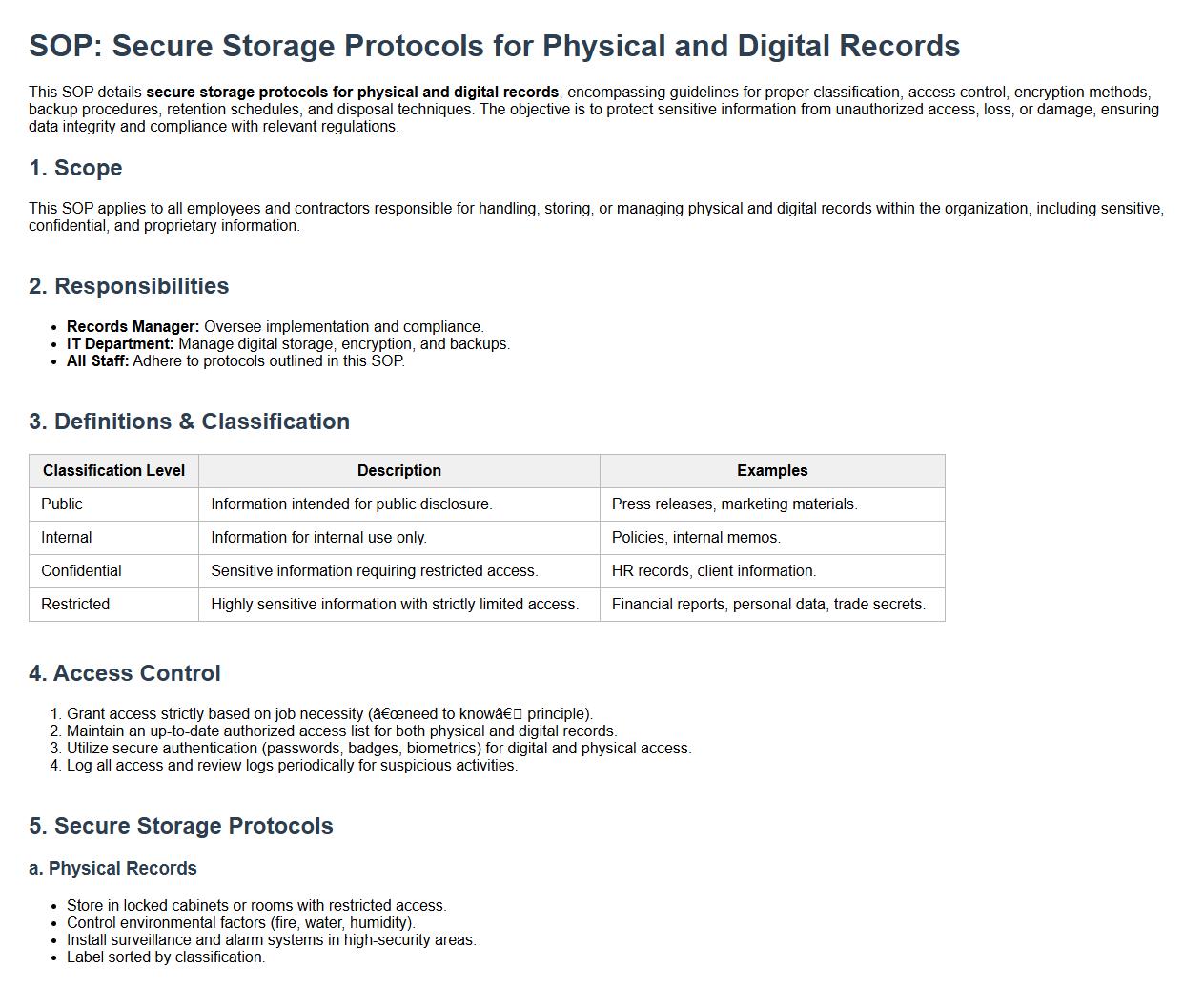Click the "Restricted" classification cell
1204x988 pixels.
pyautogui.click(x=75, y=605)
